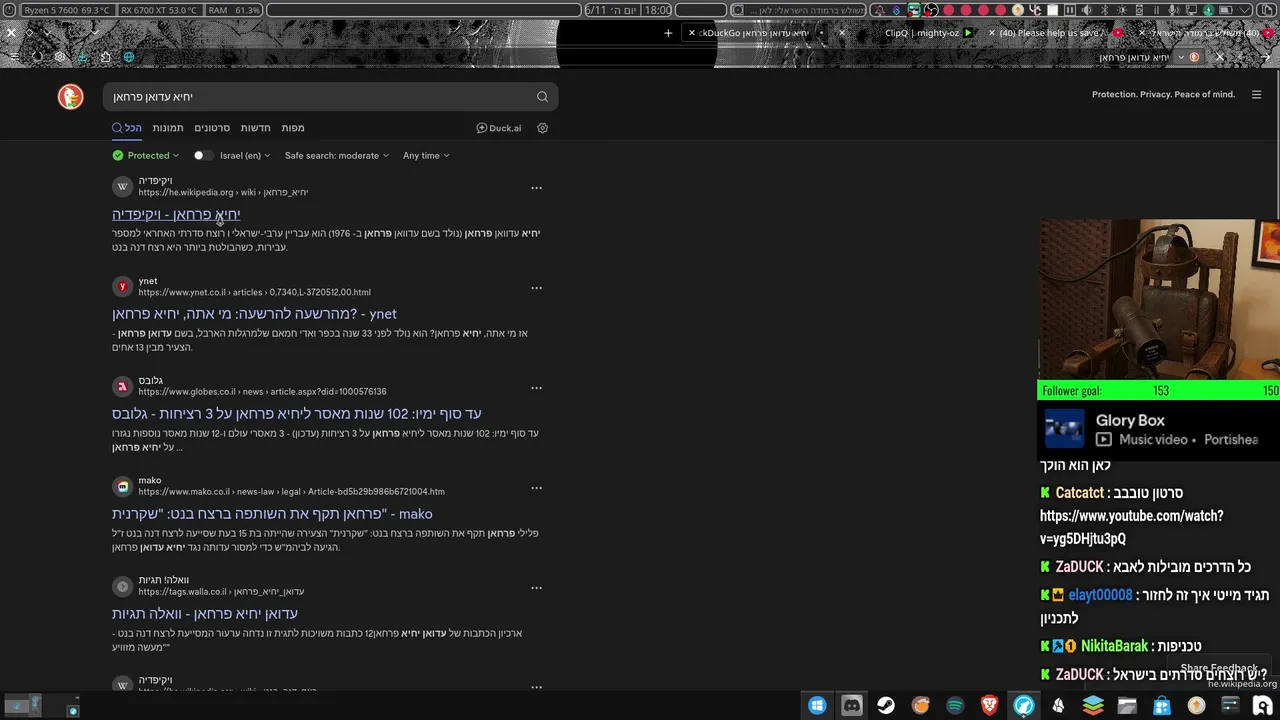Click the Follower goal progress bar
Image resolution: width=1280 pixels, height=720 pixels.
click(1159, 391)
